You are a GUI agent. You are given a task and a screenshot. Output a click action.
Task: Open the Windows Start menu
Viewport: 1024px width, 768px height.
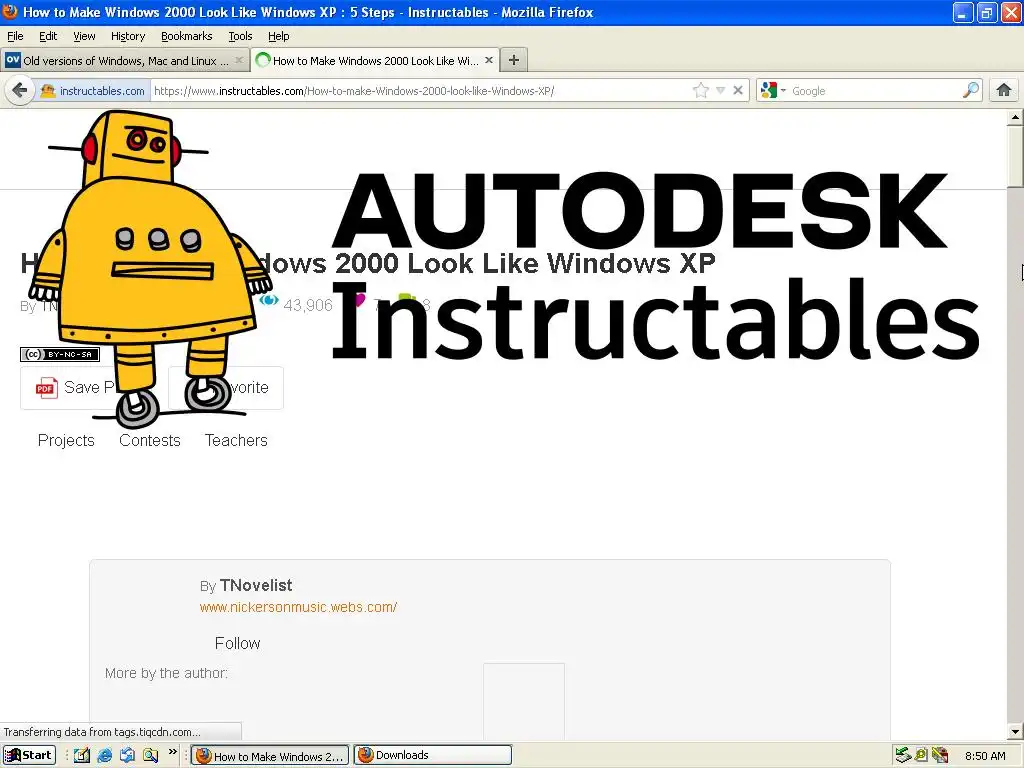click(x=29, y=755)
